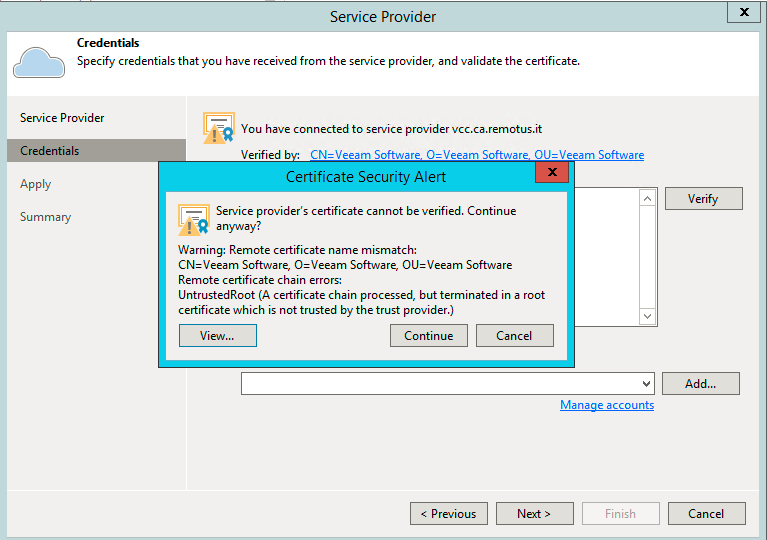Image resolution: width=767 pixels, height=540 pixels.
Task: Expand the credentials account dropdown
Action: pos(646,383)
